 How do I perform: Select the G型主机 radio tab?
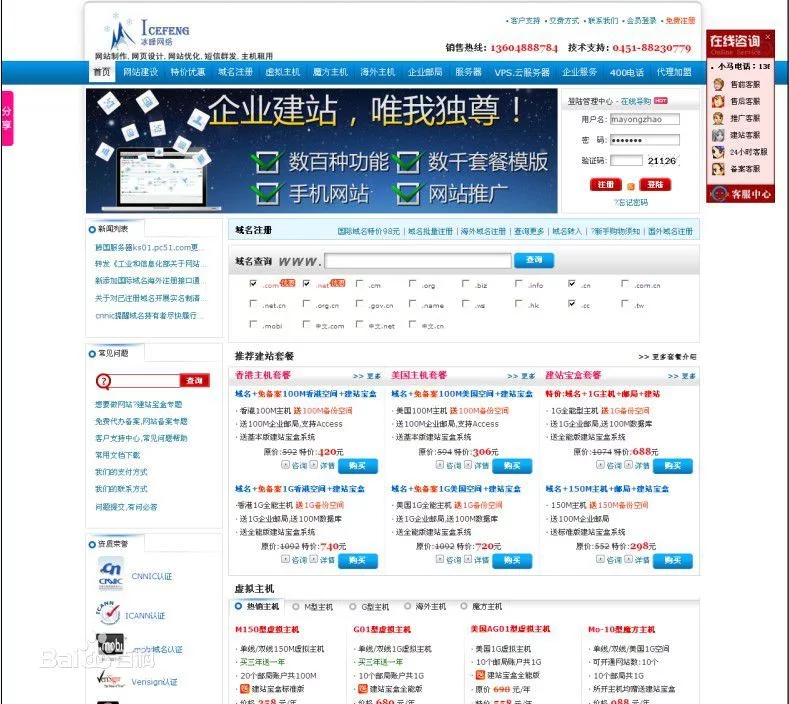(x=353, y=606)
